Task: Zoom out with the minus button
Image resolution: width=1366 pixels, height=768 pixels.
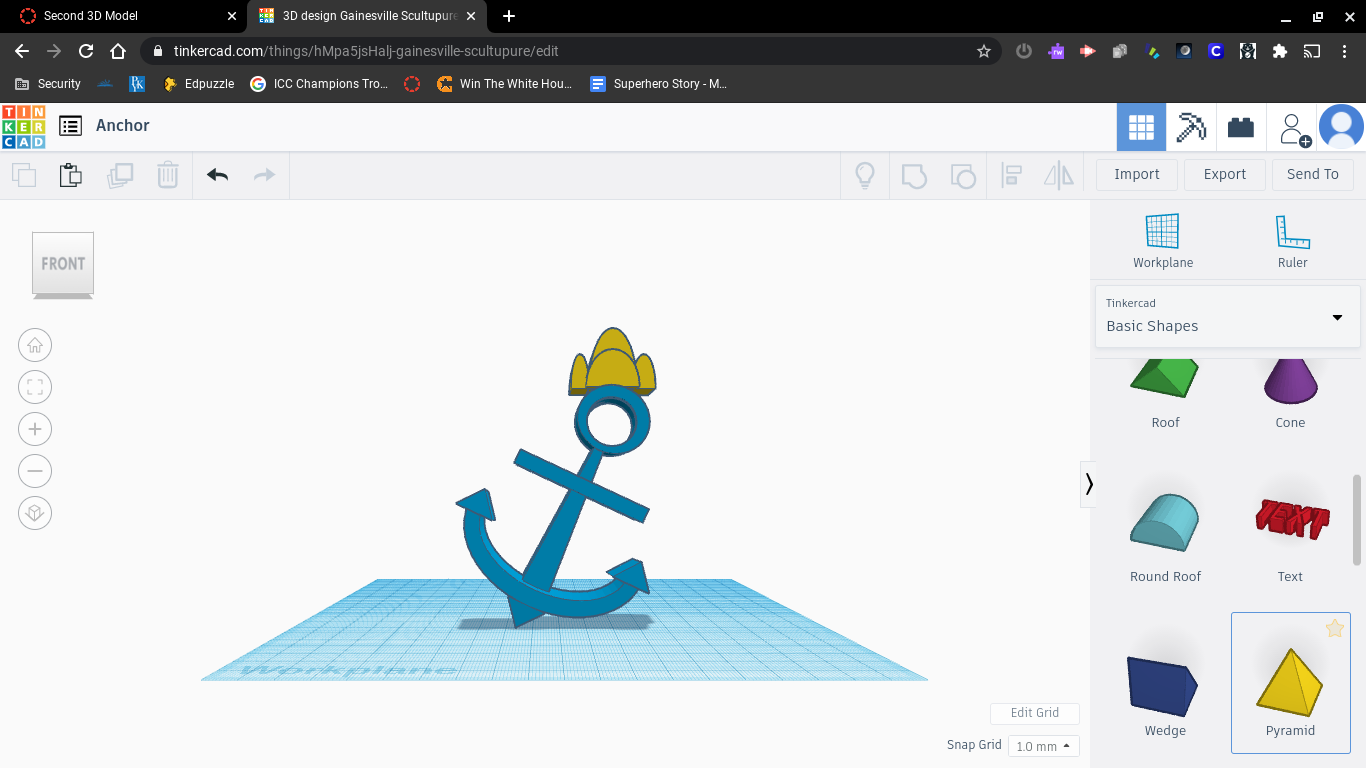Action: pyautogui.click(x=35, y=471)
